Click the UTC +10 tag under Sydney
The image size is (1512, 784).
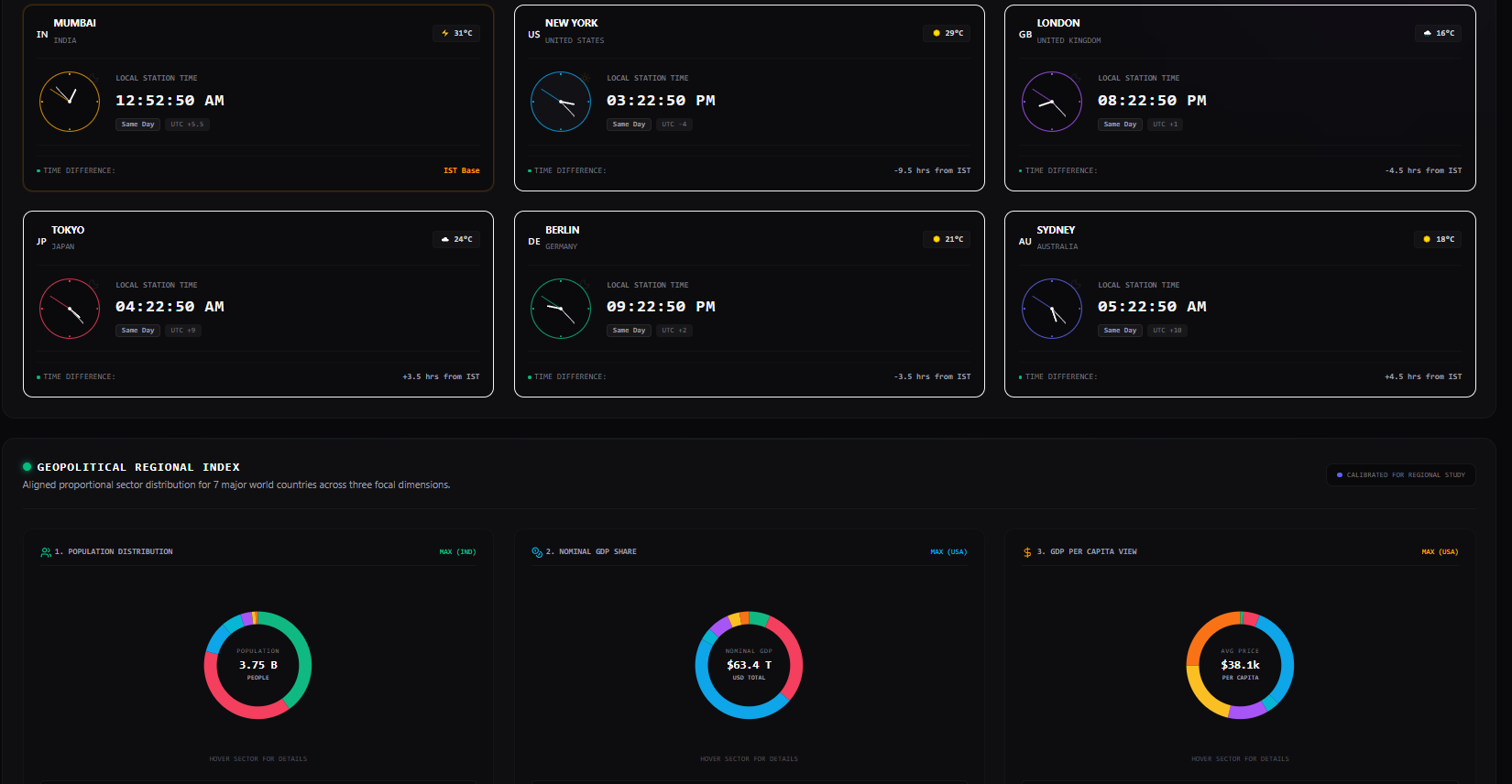1167,331
